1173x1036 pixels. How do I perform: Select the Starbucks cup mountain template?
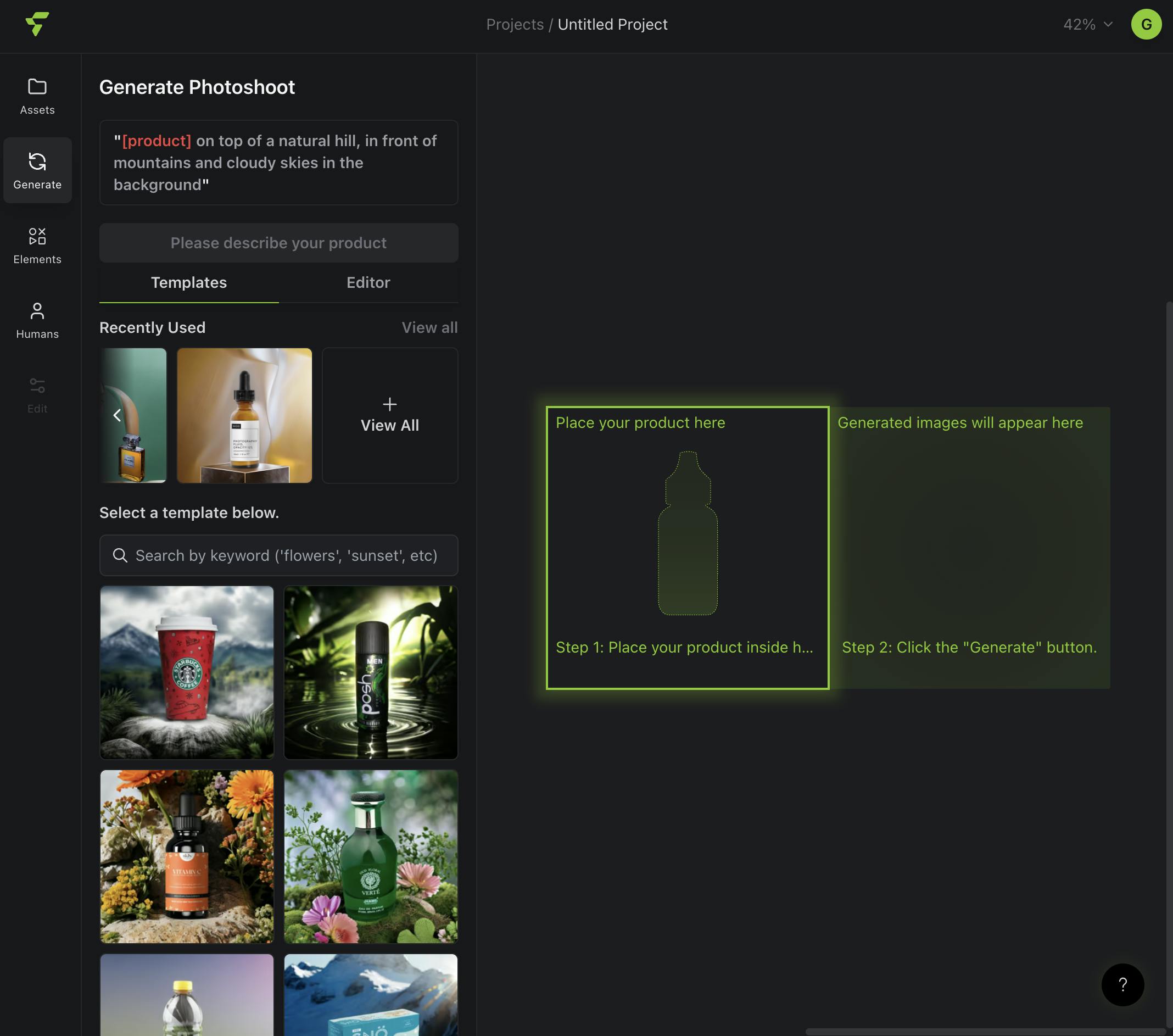coord(187,672)
